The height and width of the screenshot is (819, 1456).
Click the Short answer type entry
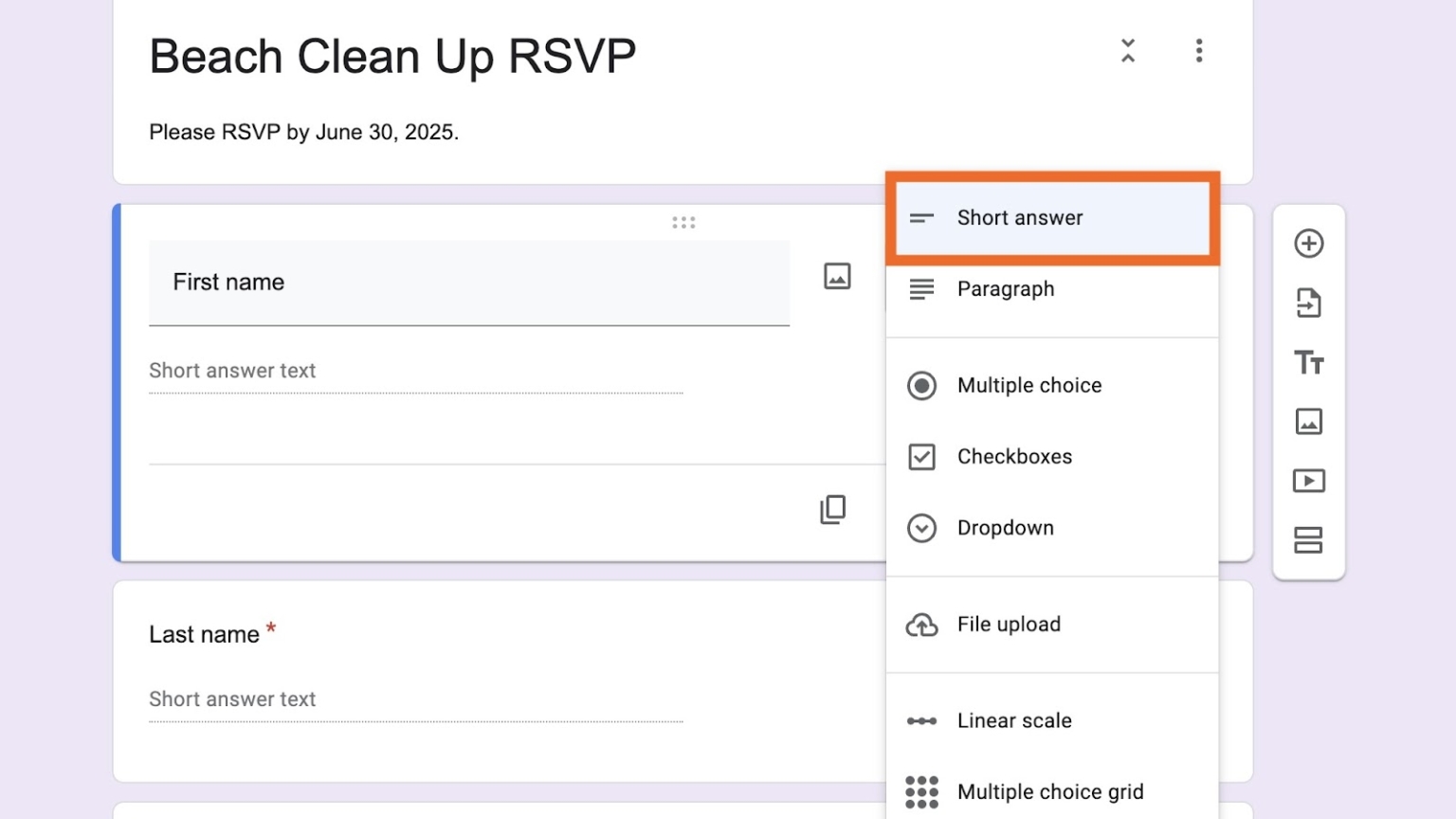[1020, 218]
